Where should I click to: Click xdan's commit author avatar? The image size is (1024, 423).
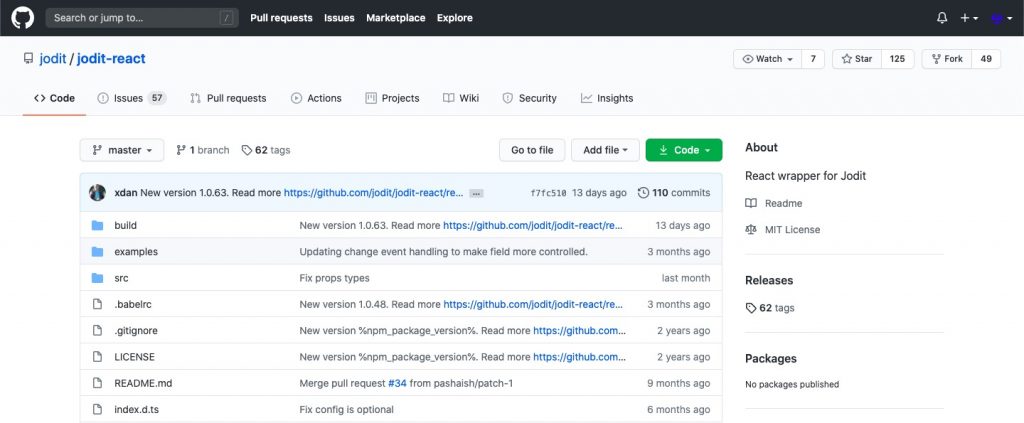pyautogui.click(x=97, y=193)
